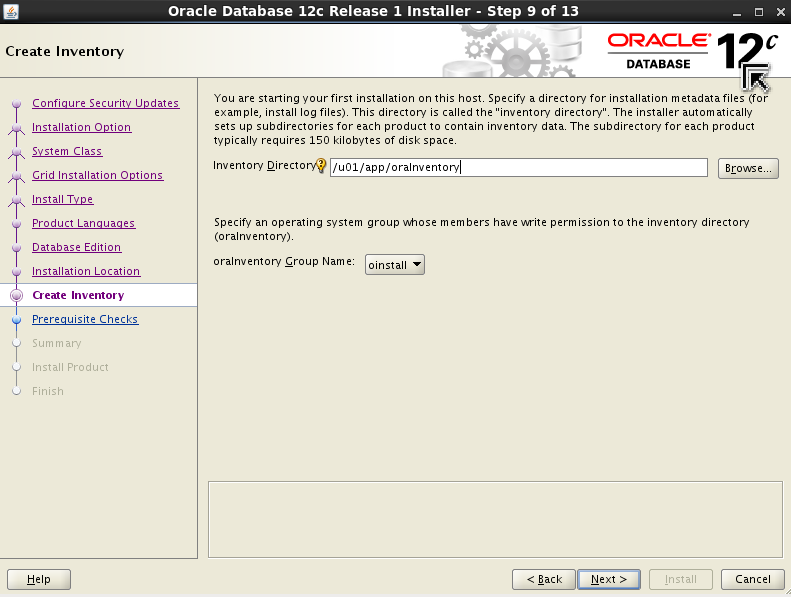Open the Grid Installation Options step
Viewport: 791px width, 597px height.
coord(97,175)
